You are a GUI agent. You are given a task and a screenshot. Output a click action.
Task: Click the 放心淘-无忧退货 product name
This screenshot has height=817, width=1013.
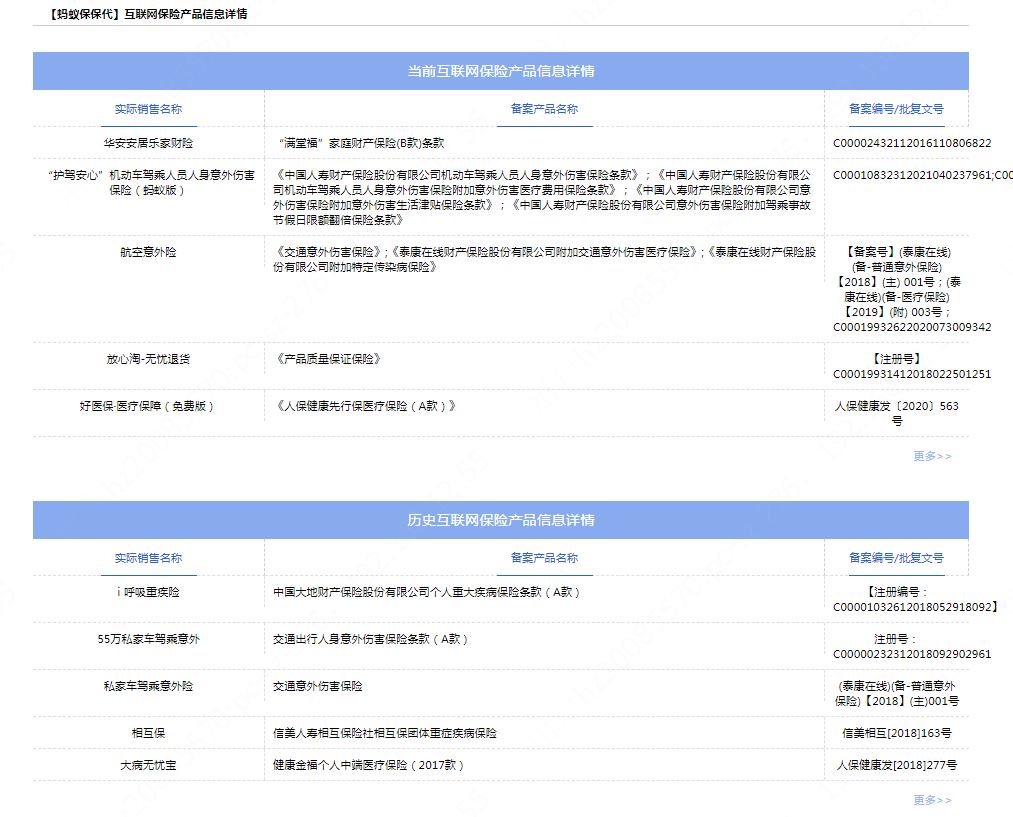149,359
